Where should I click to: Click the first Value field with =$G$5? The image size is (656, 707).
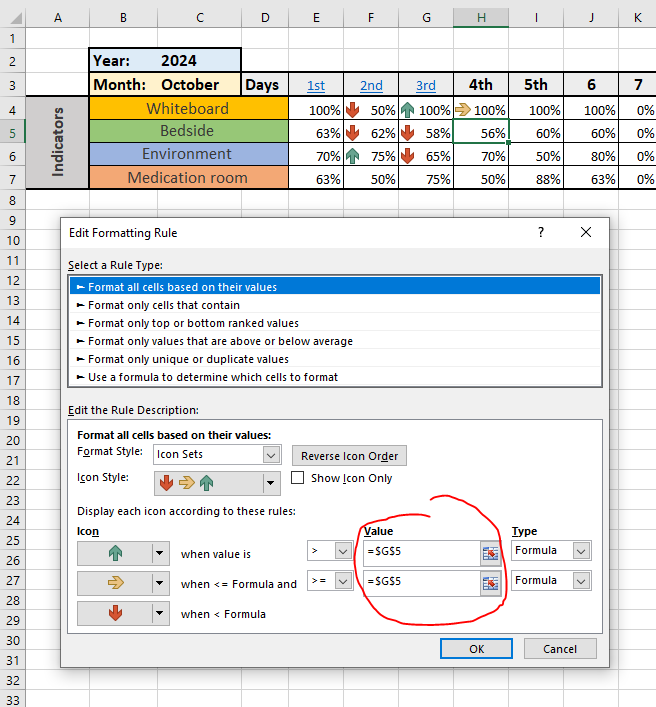pyautogui.click(x=422, y=553)
